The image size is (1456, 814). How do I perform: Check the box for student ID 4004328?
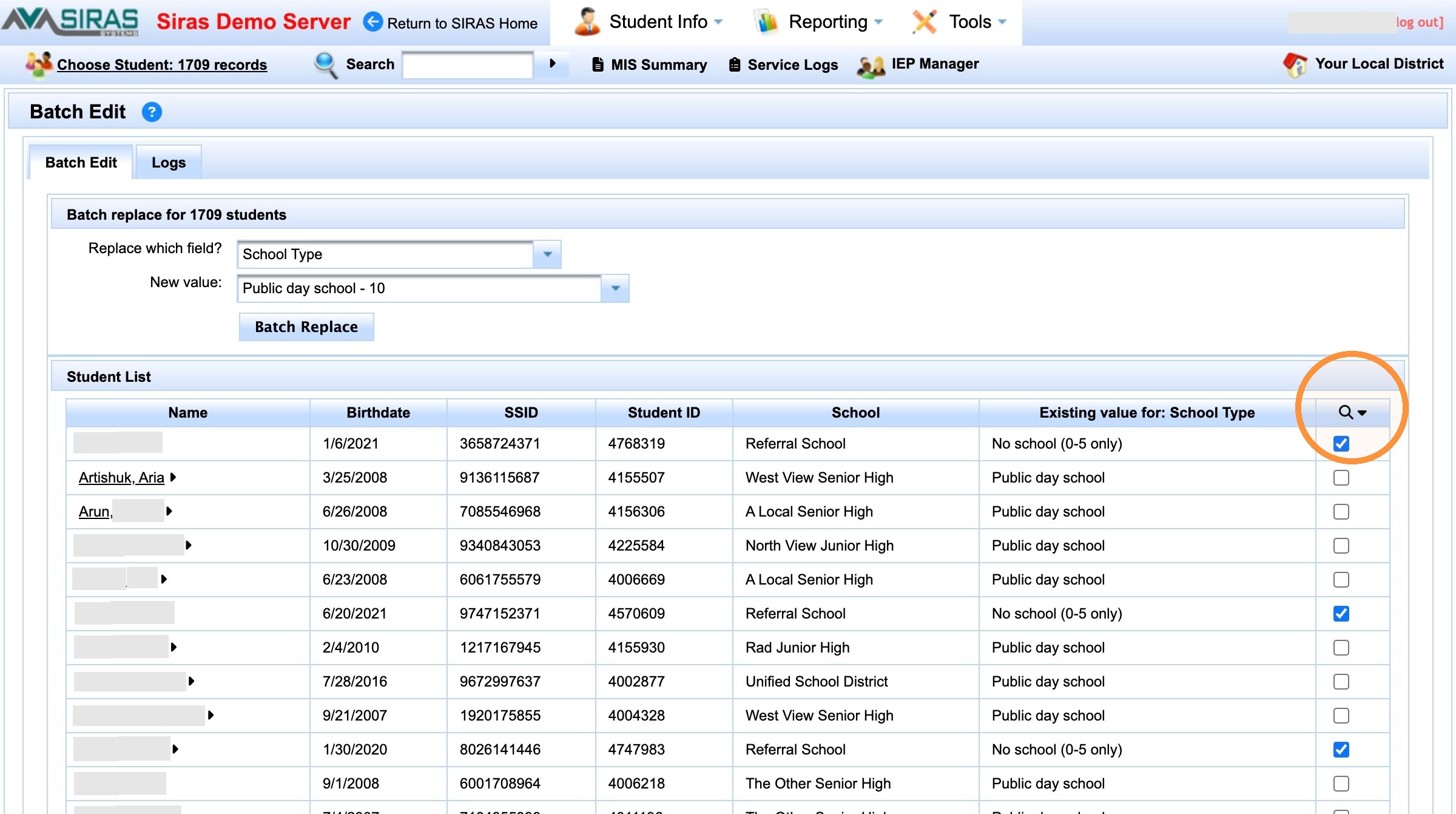pos(1341,716)
